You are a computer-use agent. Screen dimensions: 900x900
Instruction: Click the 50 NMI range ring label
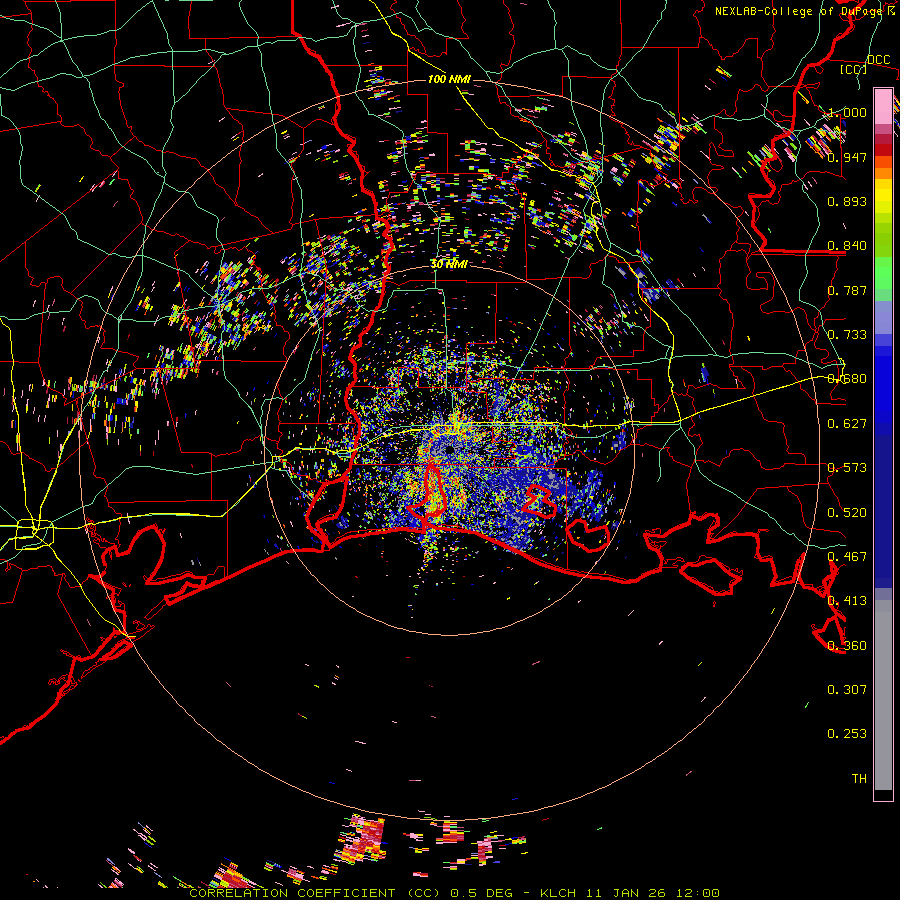tap(449, 264)
